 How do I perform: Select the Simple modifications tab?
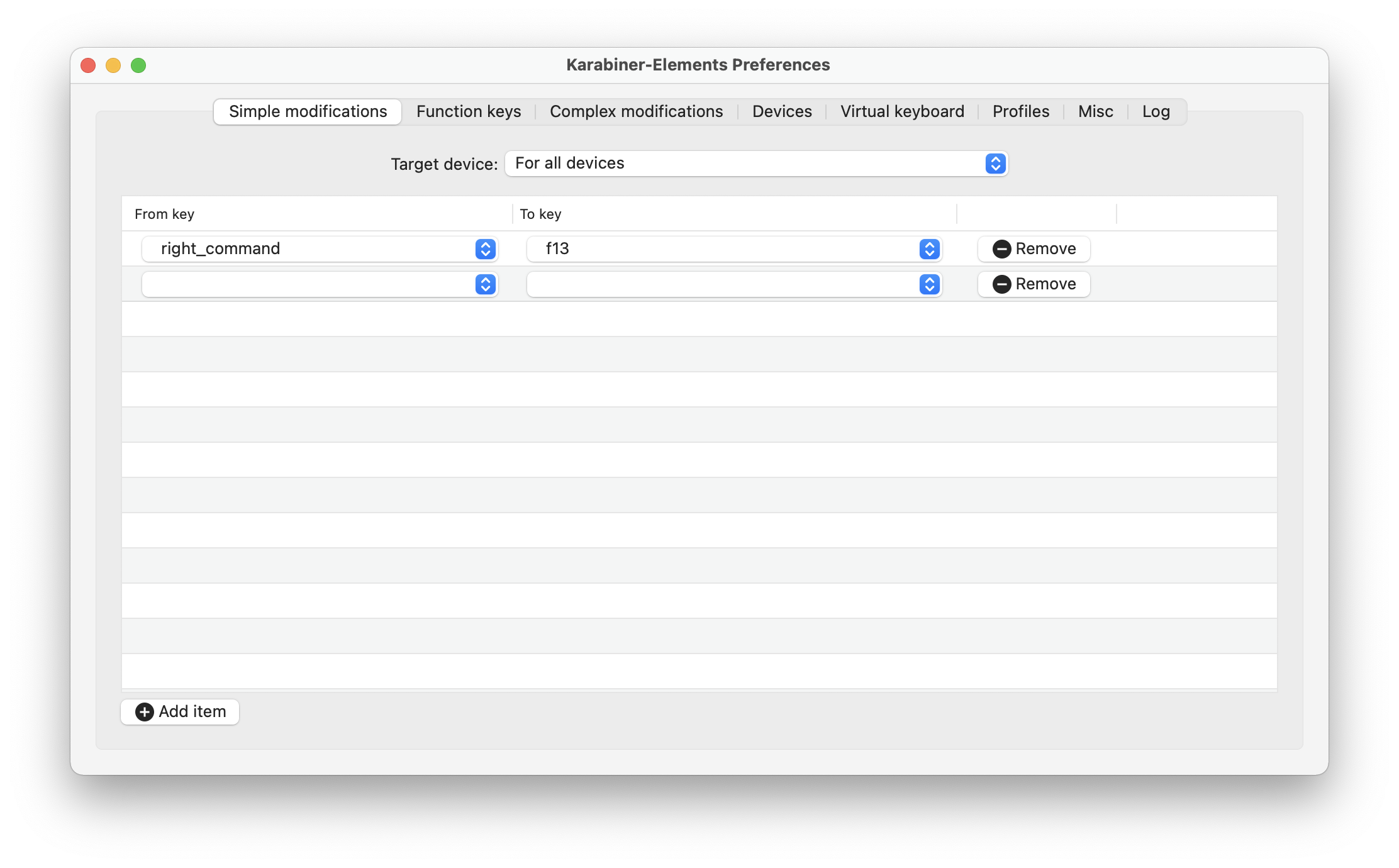point(308,112)
